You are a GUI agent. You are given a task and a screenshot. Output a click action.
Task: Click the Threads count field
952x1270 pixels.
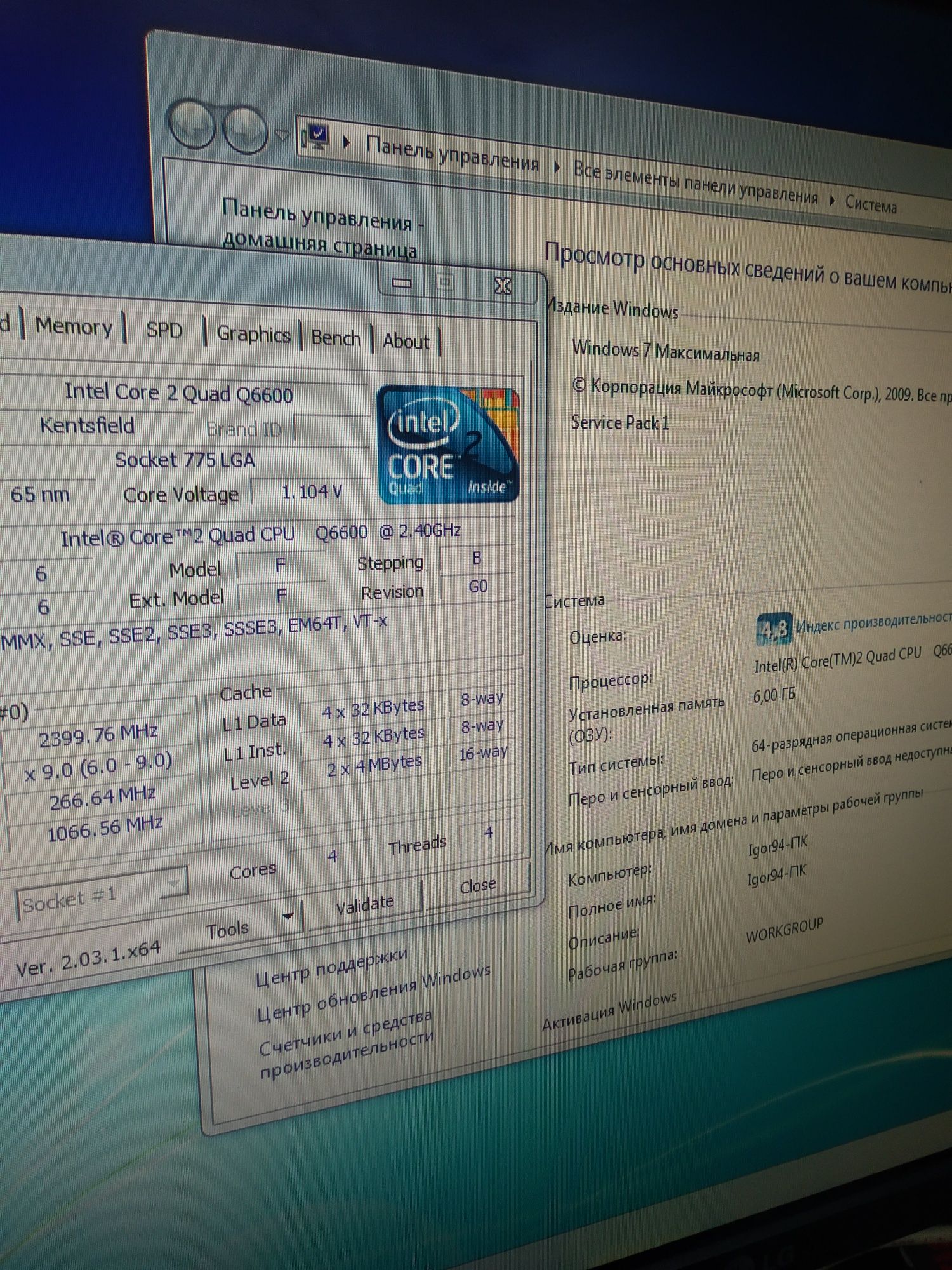(488, 832)
